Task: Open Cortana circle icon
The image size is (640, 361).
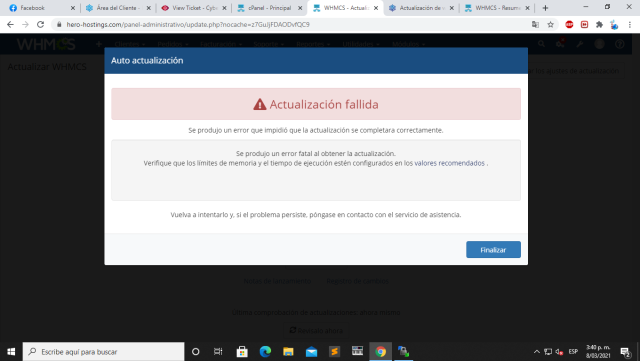Action: pyautogui.click(x=196, y=352)
